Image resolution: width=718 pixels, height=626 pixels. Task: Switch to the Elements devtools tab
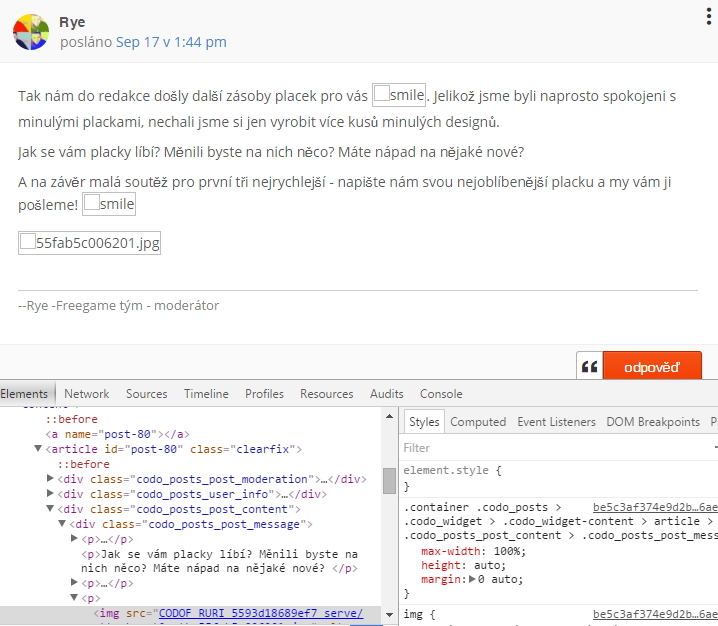[x=25, y=394]
